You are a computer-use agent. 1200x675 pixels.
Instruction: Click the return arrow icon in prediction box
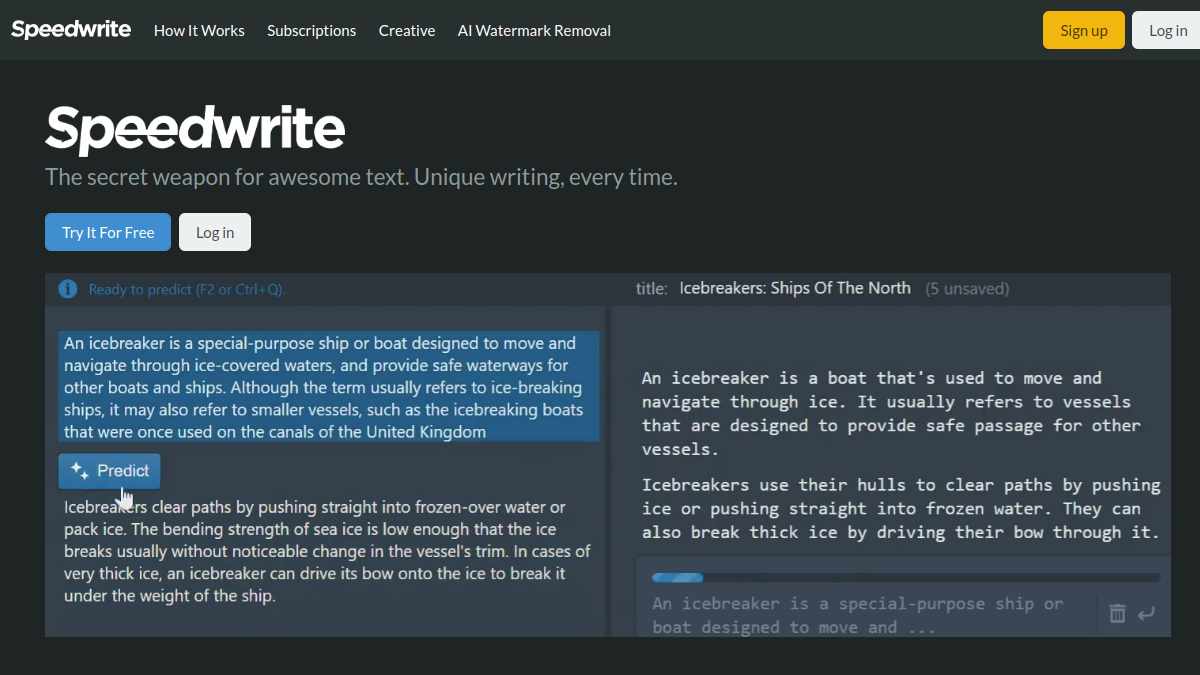click(x=1147, y=613)
